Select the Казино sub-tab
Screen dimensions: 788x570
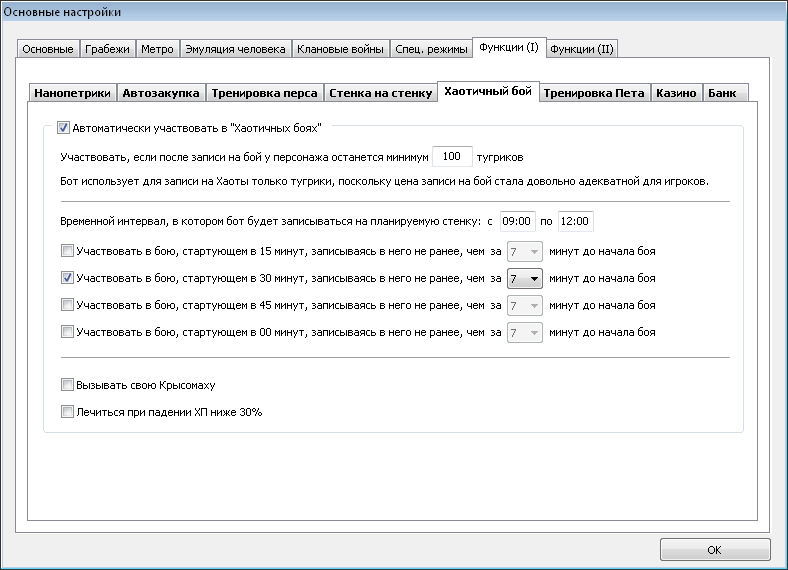(x=676, y=93)
